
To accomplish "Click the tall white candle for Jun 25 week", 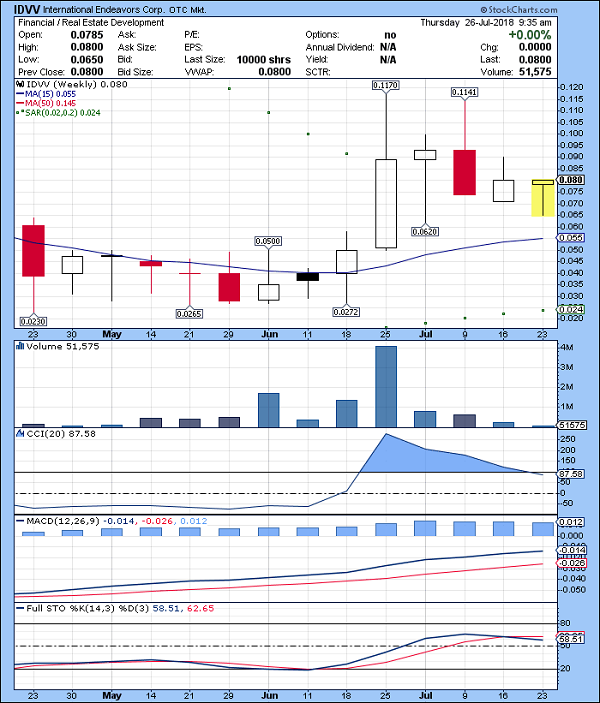I will click(386, 204).
